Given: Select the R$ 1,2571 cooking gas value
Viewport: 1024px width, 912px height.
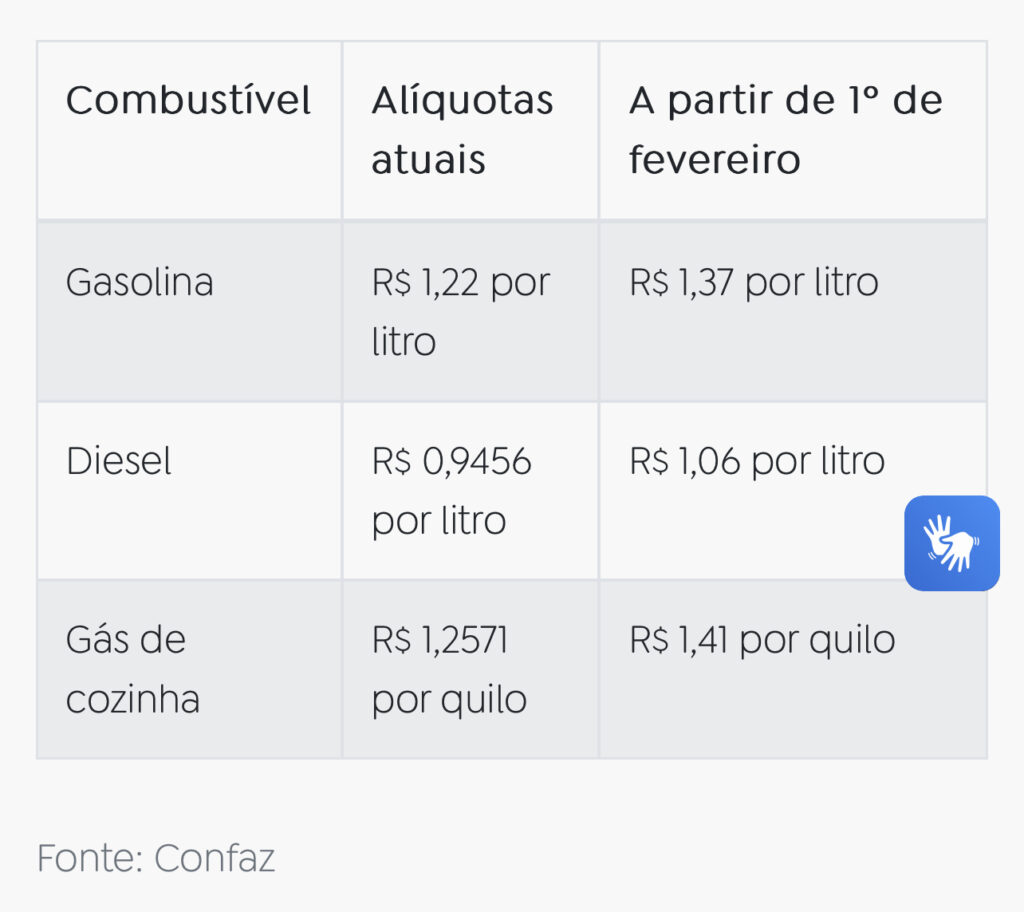Looking at the screenshot, I should [x=440, y=640].
